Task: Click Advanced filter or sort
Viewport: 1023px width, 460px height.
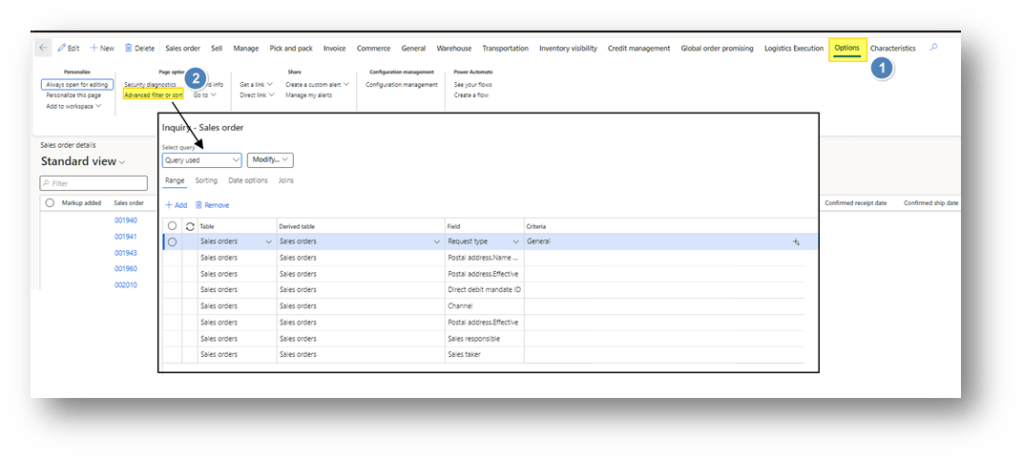Action: (x=153, y=95)
